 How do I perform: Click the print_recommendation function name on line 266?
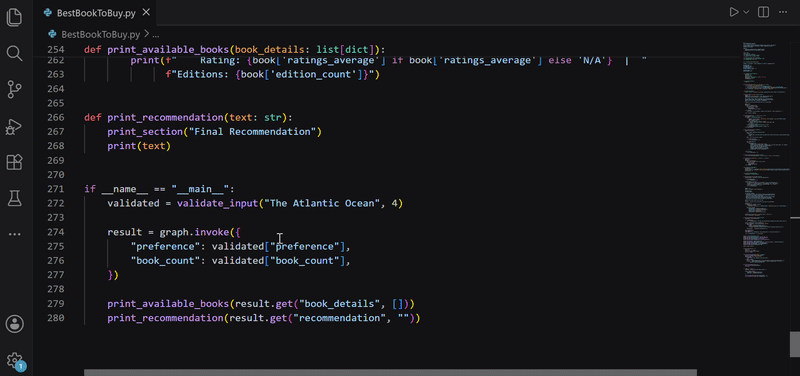[165, 117]
